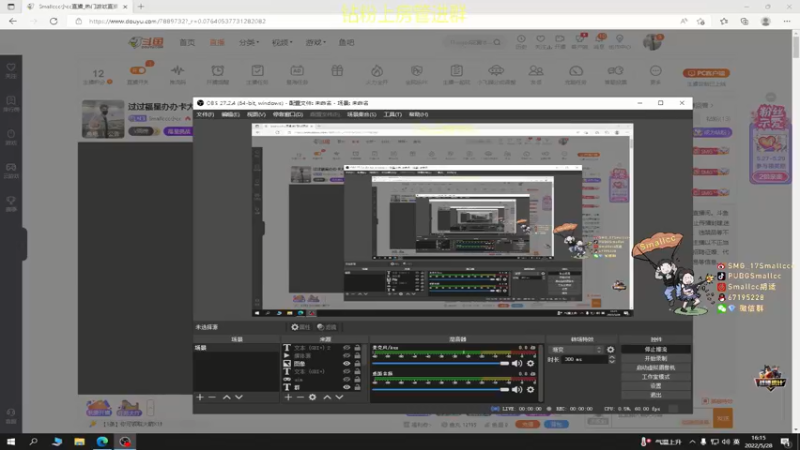Move the source up in the sources list
The image size is (800, 450).
[x=327, y=397]
